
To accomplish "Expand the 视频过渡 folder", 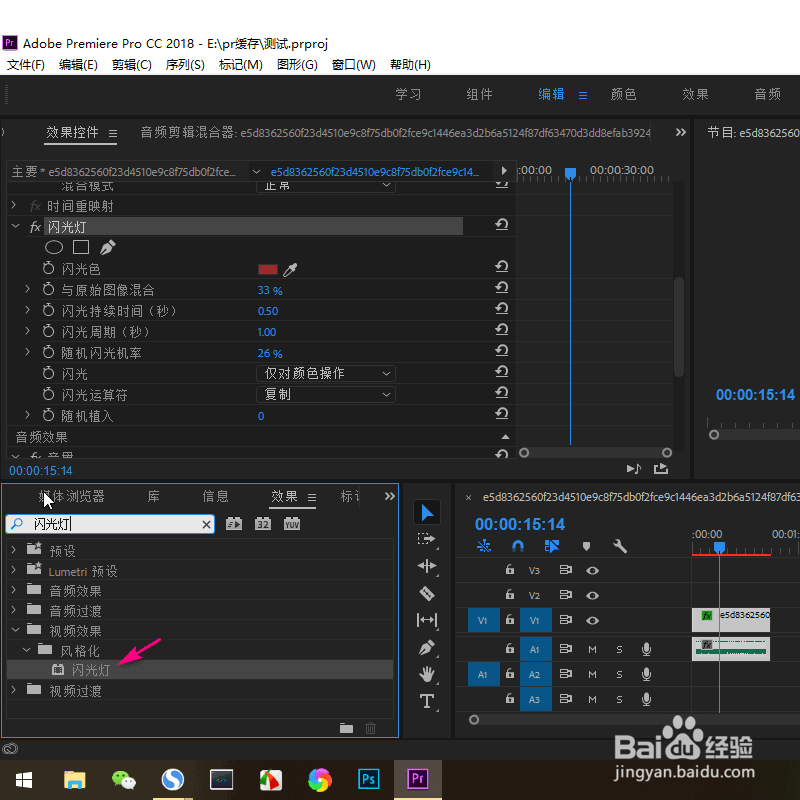I will 14,690.
